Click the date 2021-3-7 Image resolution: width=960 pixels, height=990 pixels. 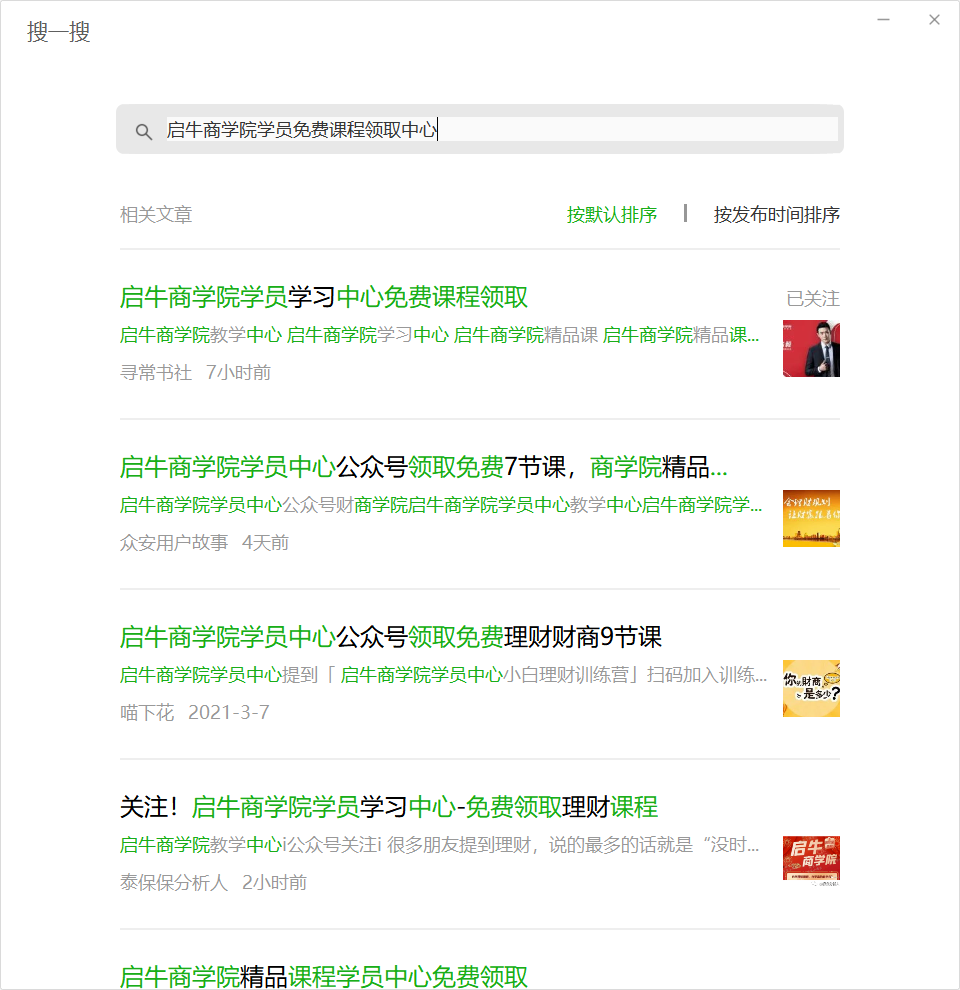point(229,712)
